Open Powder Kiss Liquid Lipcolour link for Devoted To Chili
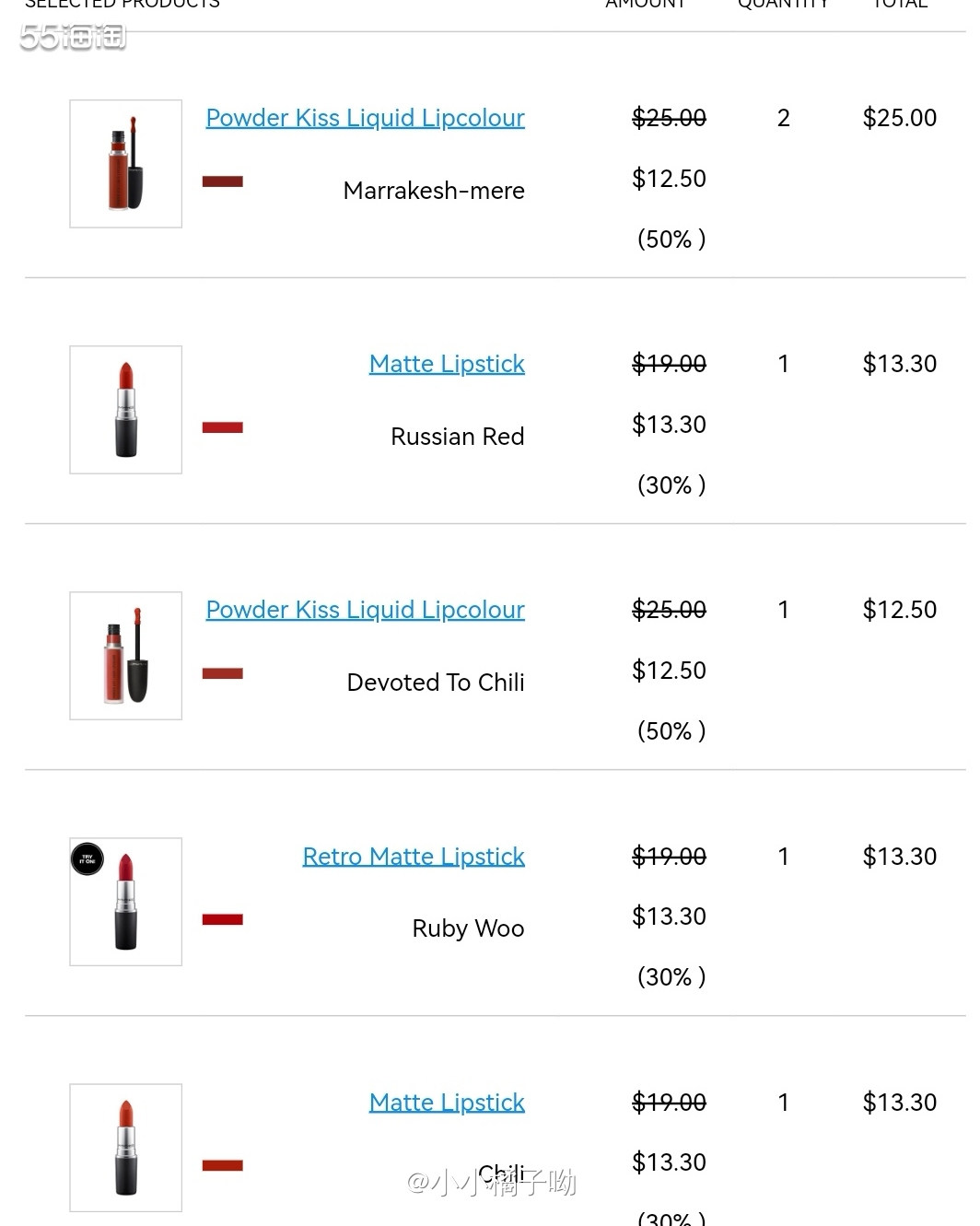 pos(365,610)
